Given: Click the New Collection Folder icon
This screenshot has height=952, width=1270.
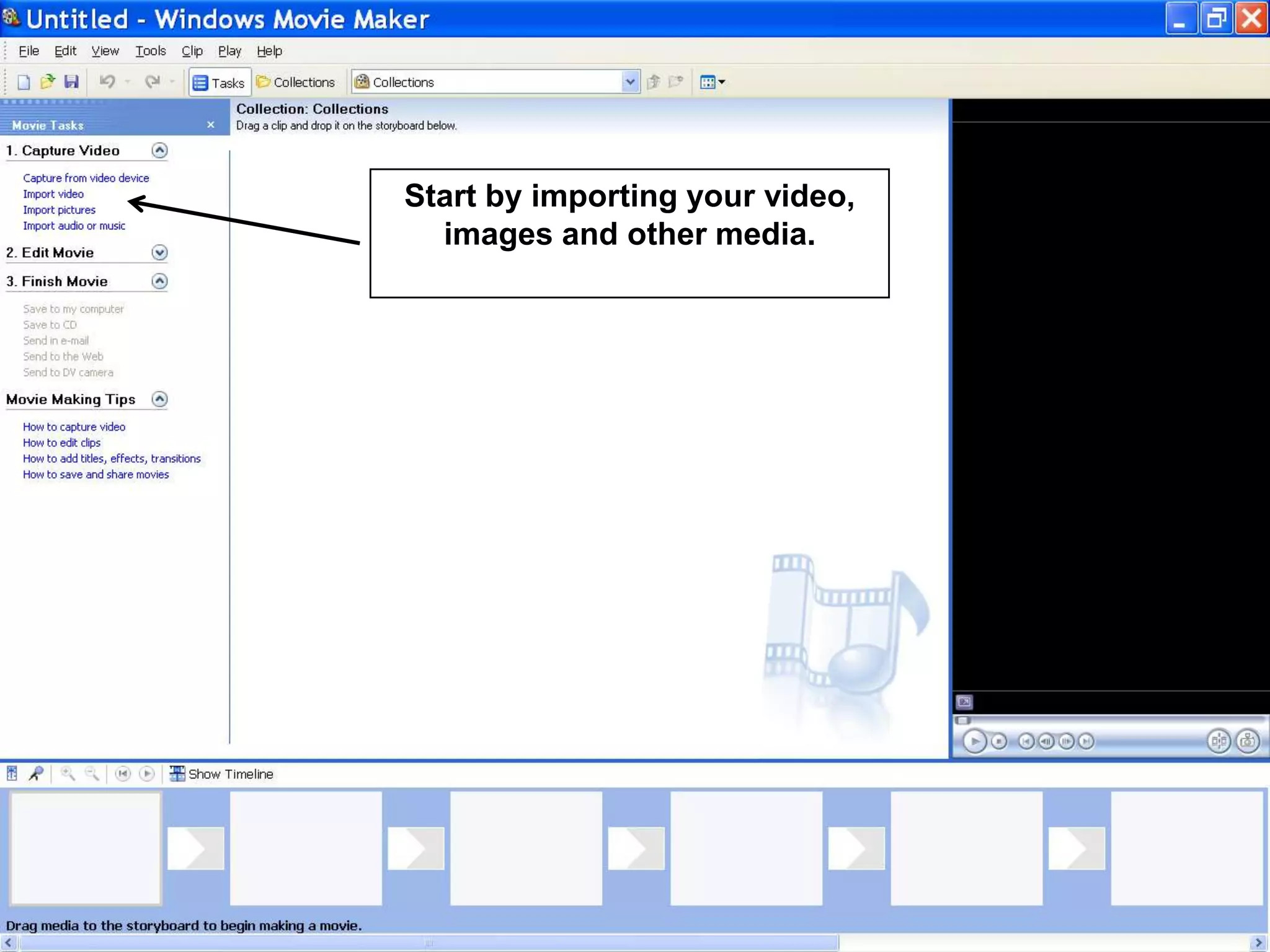Looking at the screenshot, I should tap(676, 82).
